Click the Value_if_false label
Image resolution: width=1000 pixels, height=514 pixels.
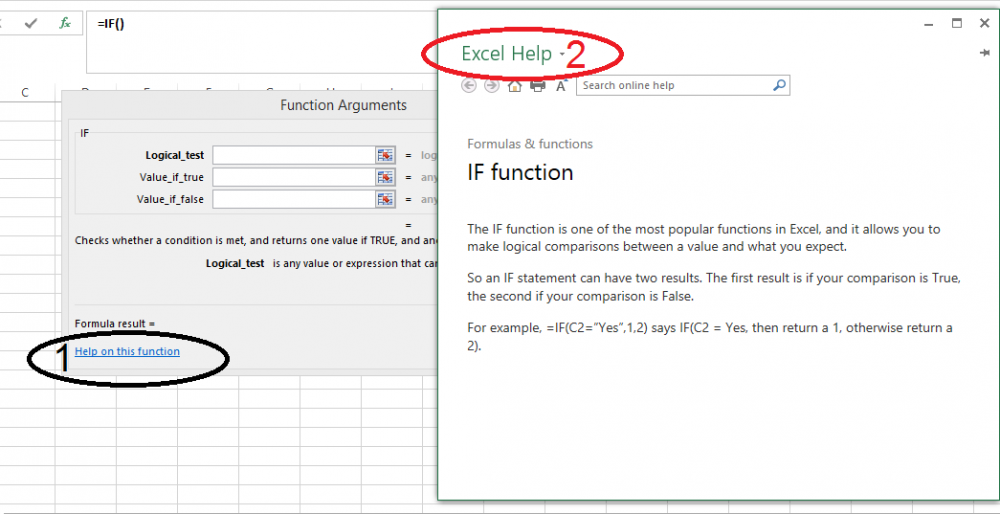click(x=170, y=200)
